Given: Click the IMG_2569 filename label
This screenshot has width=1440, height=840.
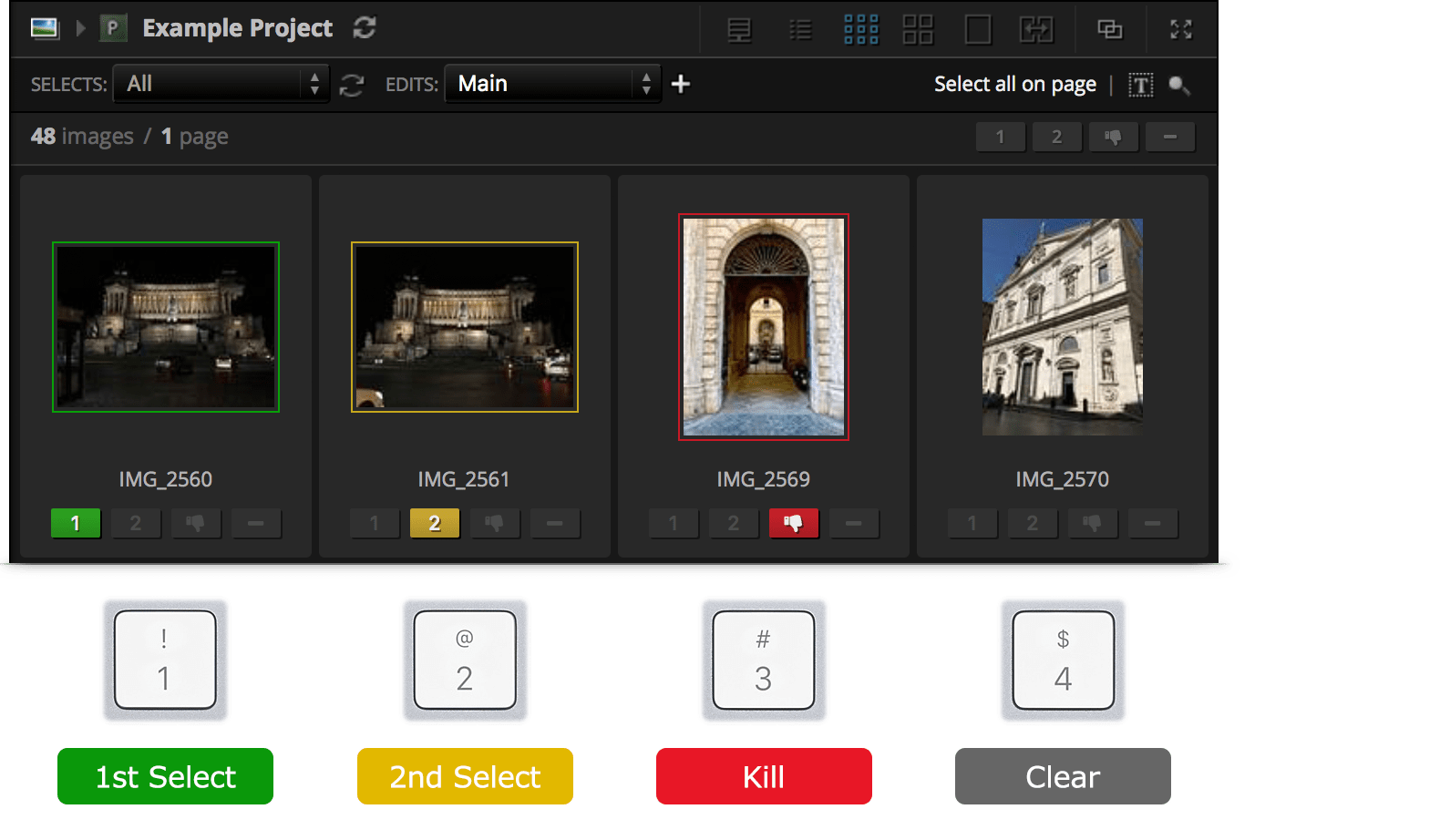Looking at the screenshot, I should 764,479.
